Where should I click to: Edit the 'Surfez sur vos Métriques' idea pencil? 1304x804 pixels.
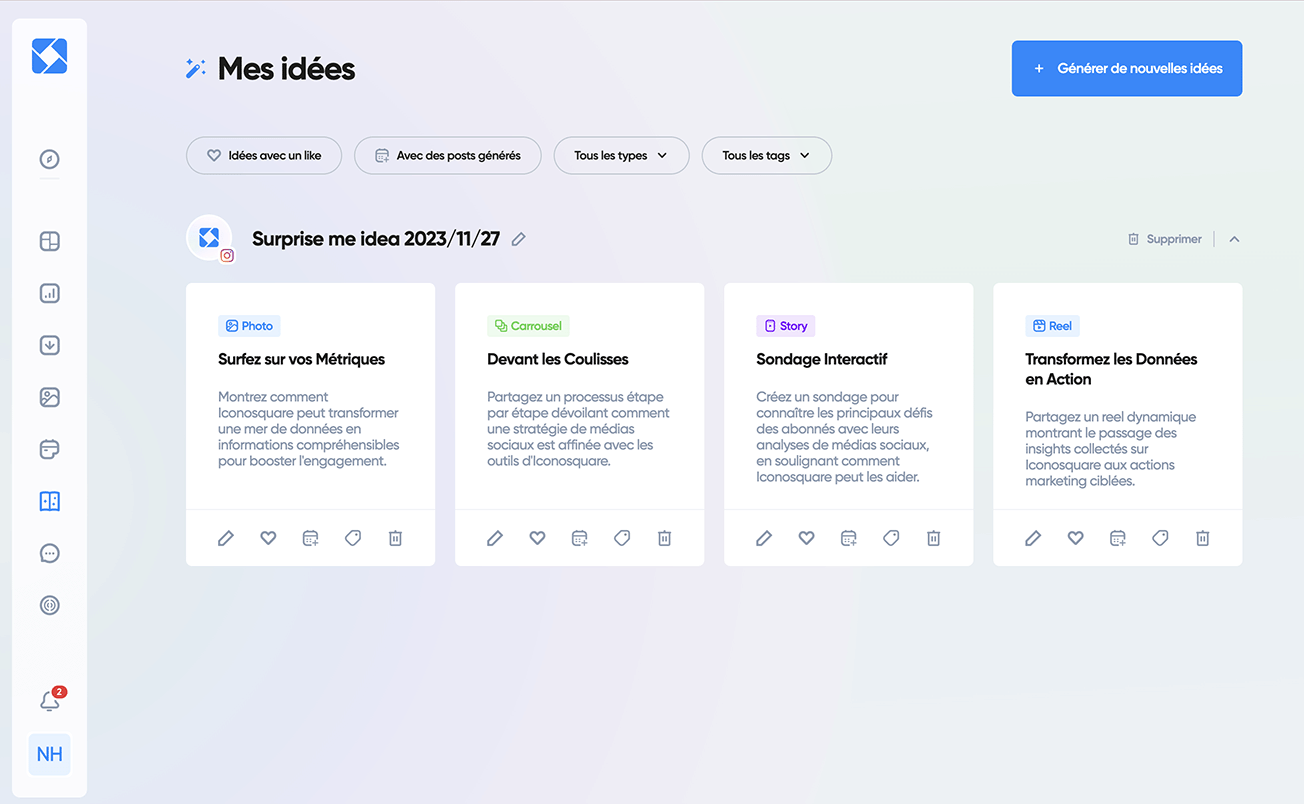pyautogui.click(x=226, y=538)
